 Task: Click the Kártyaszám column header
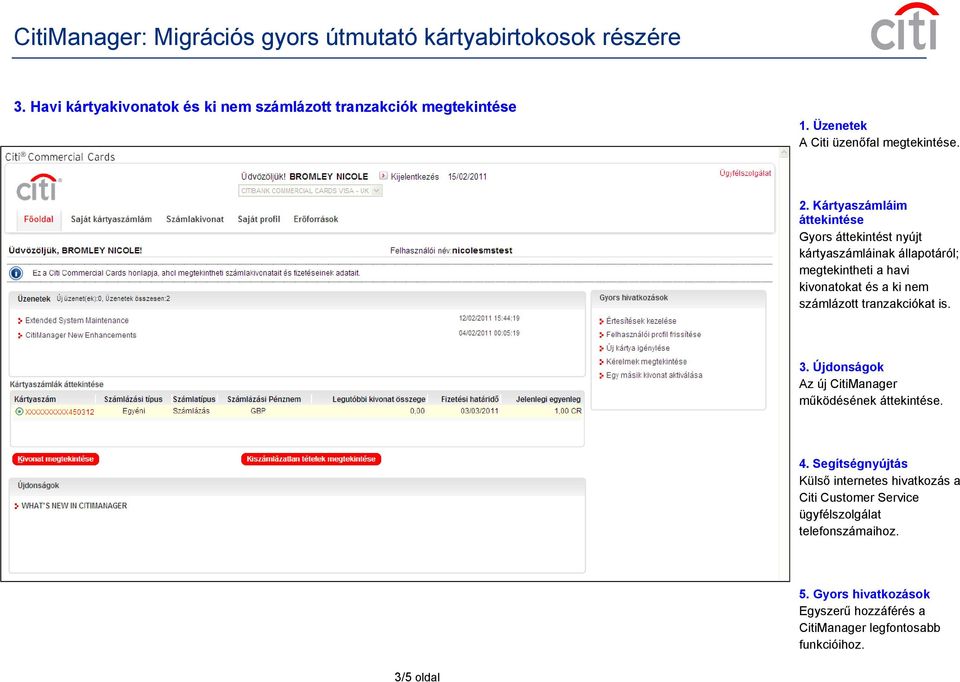(35, 399)
